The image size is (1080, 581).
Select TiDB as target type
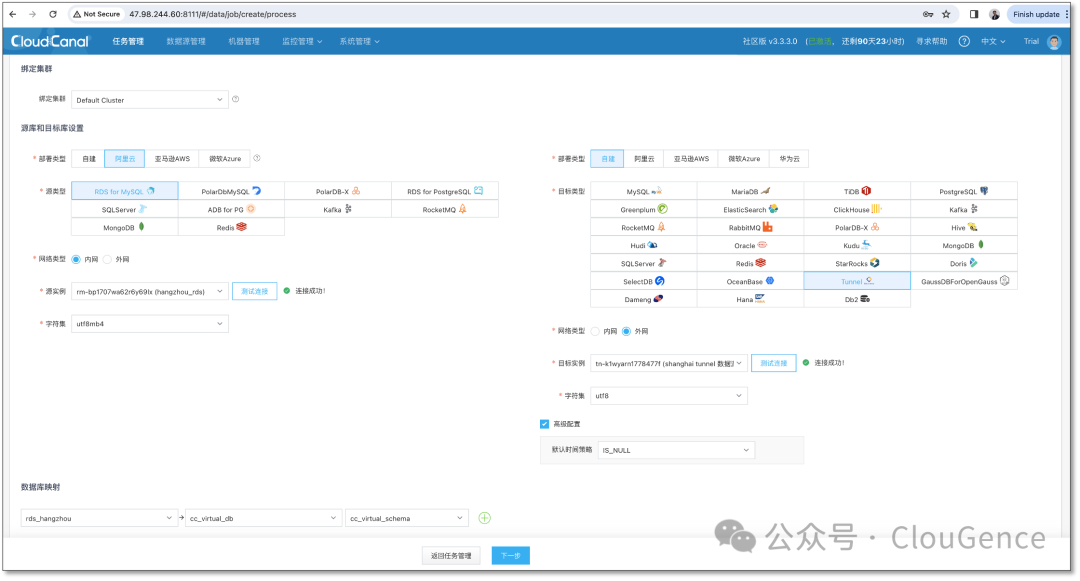point(857,191)
